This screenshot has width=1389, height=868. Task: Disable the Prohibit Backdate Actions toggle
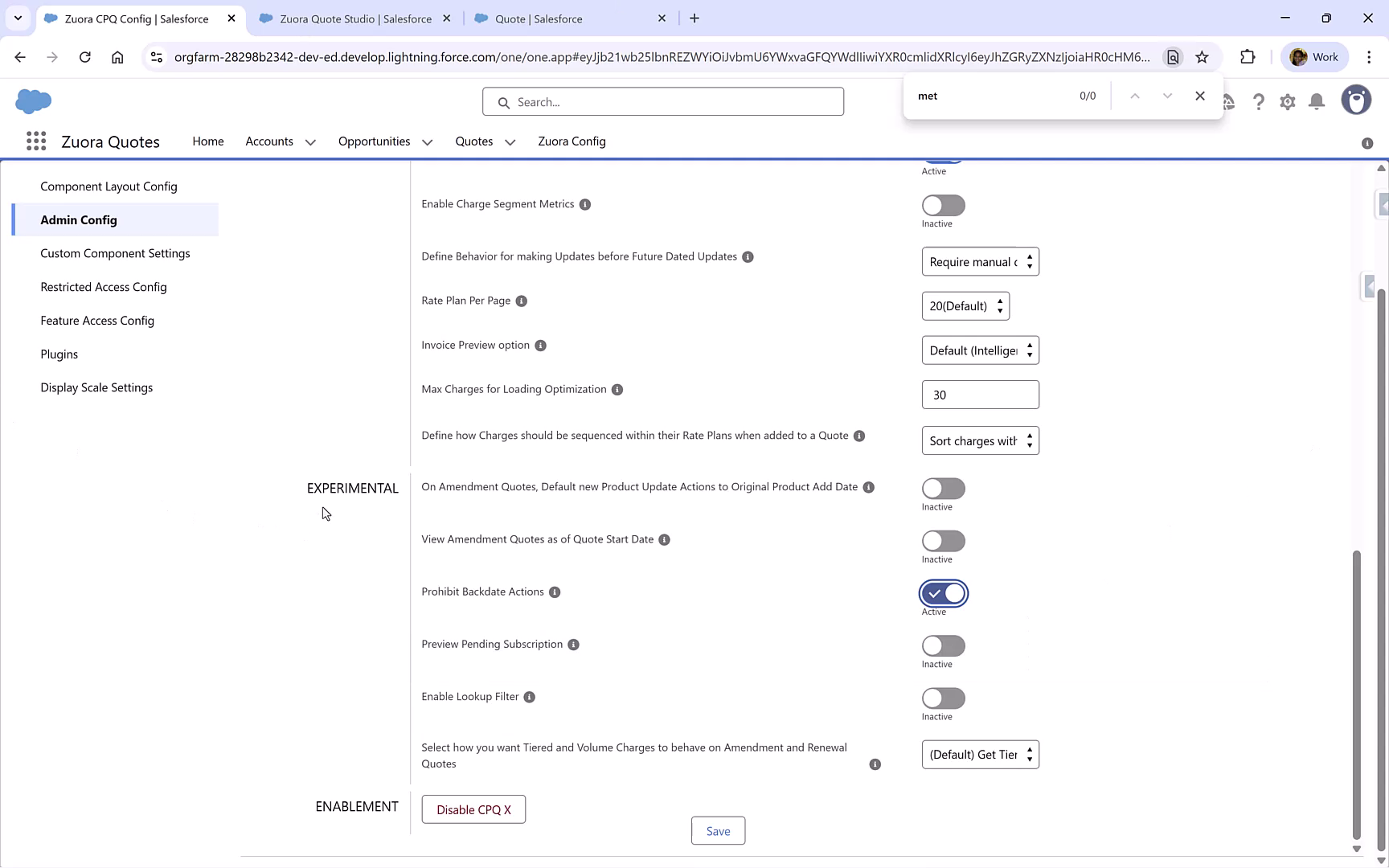(943, 593)
